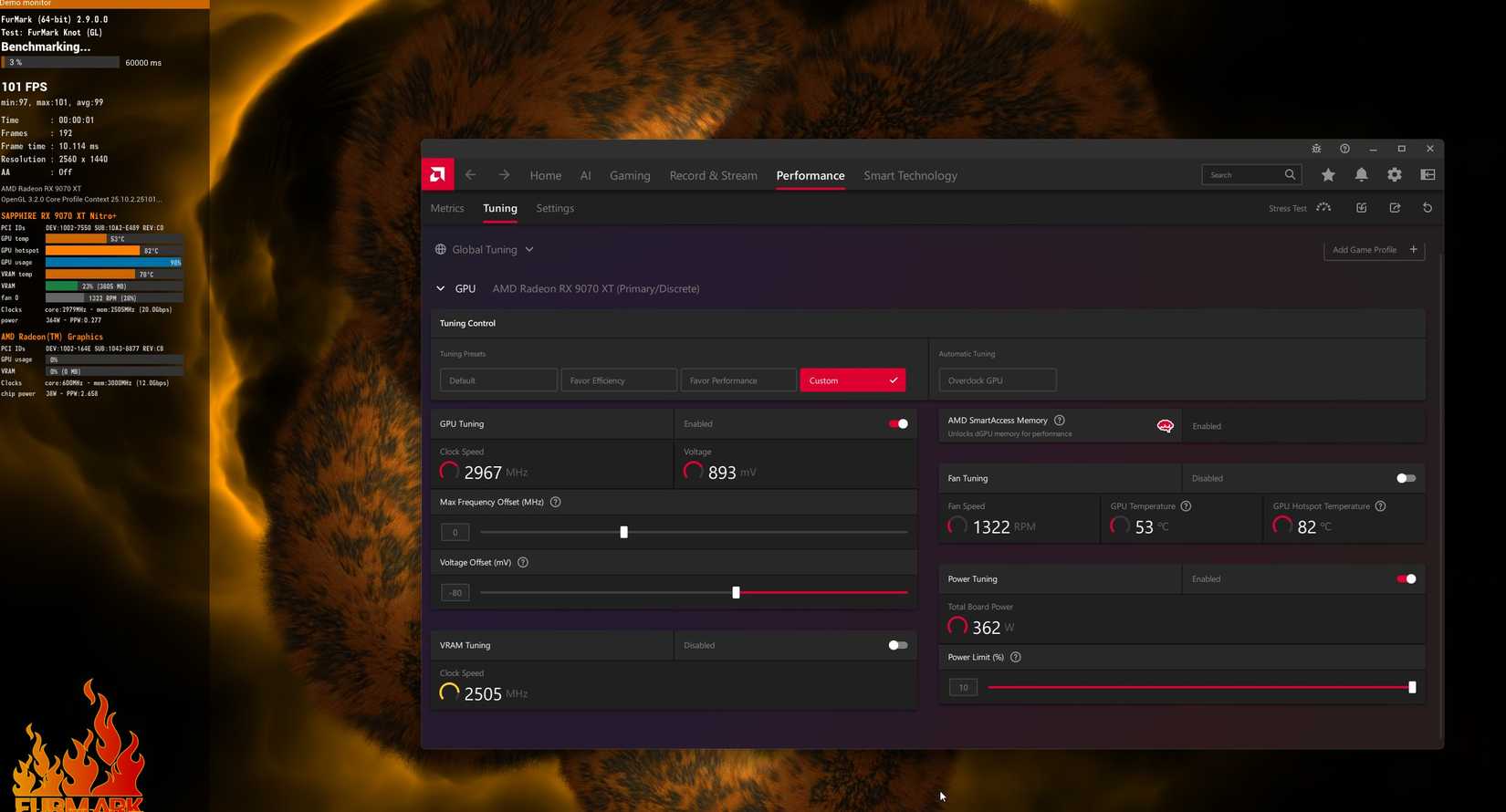Reset tuning with the circular arrow icon
The image size is (1506, 812).
[1428, 208]
